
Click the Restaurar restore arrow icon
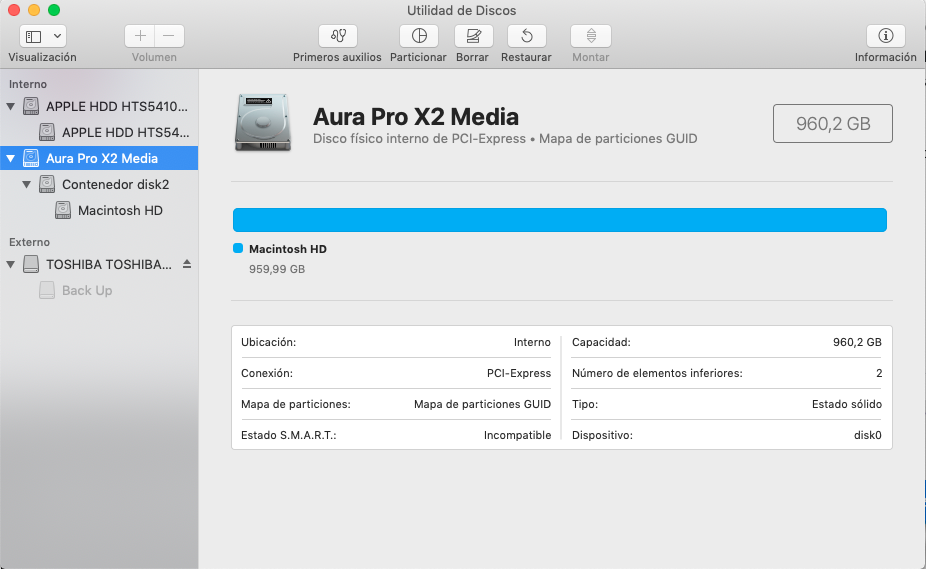pos(527,36)
